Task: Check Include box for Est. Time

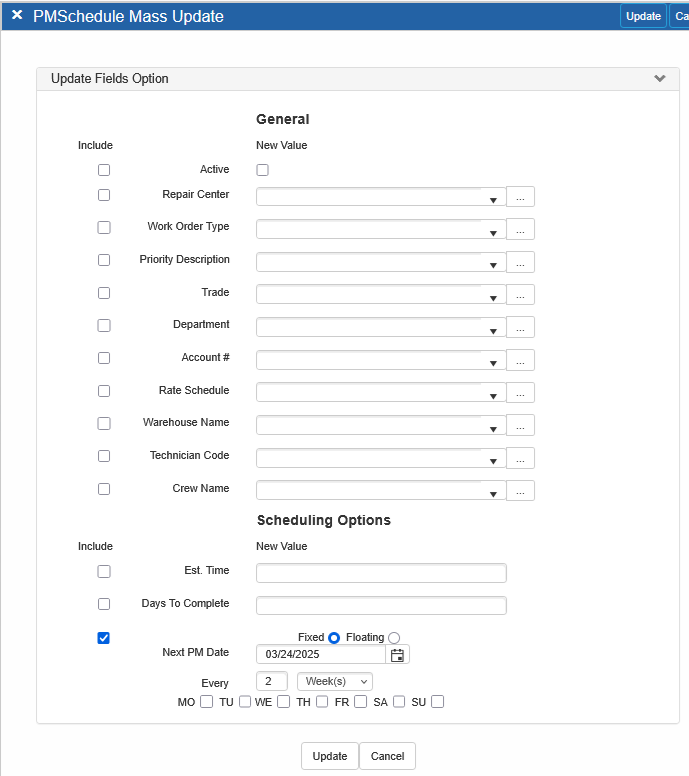Action: click(104, 571)
